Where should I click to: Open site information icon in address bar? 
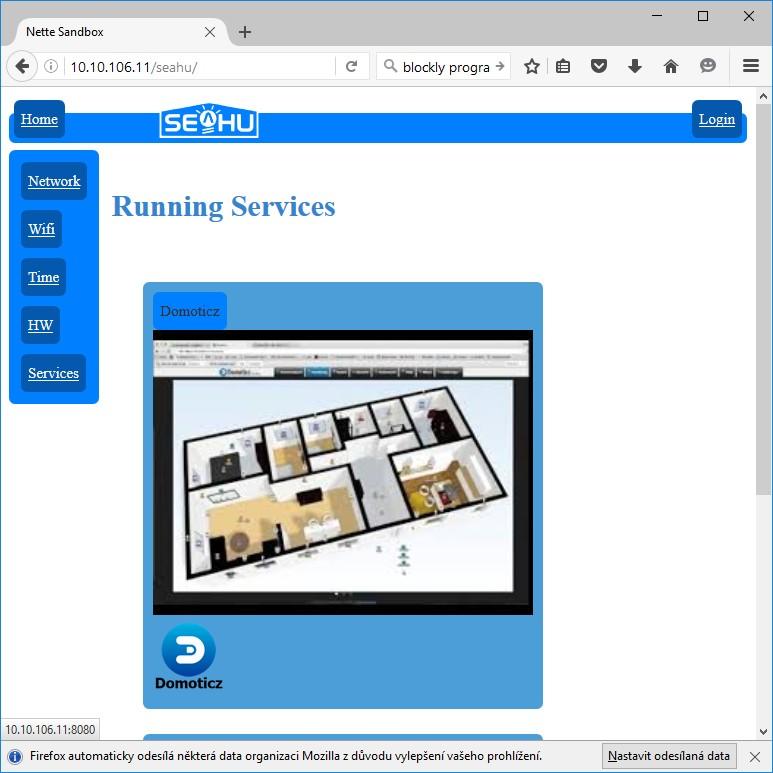click(51, 66)
